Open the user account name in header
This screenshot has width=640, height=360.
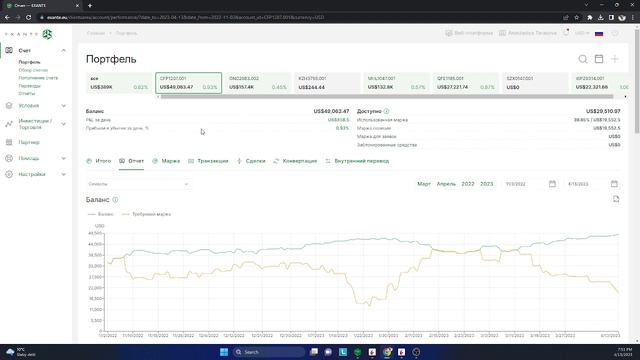[528, 33]
